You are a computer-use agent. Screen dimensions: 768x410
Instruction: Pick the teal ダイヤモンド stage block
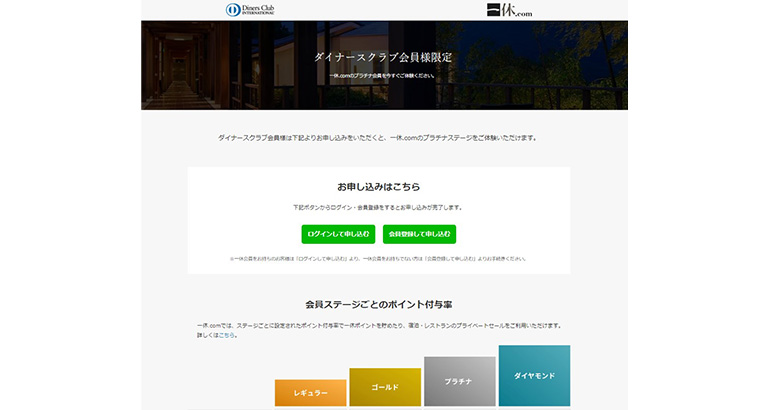534,376
